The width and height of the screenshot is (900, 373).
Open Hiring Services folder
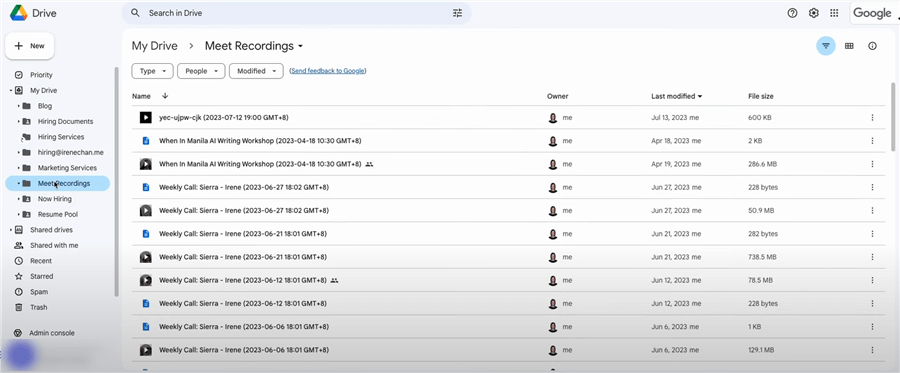[61, 137]
